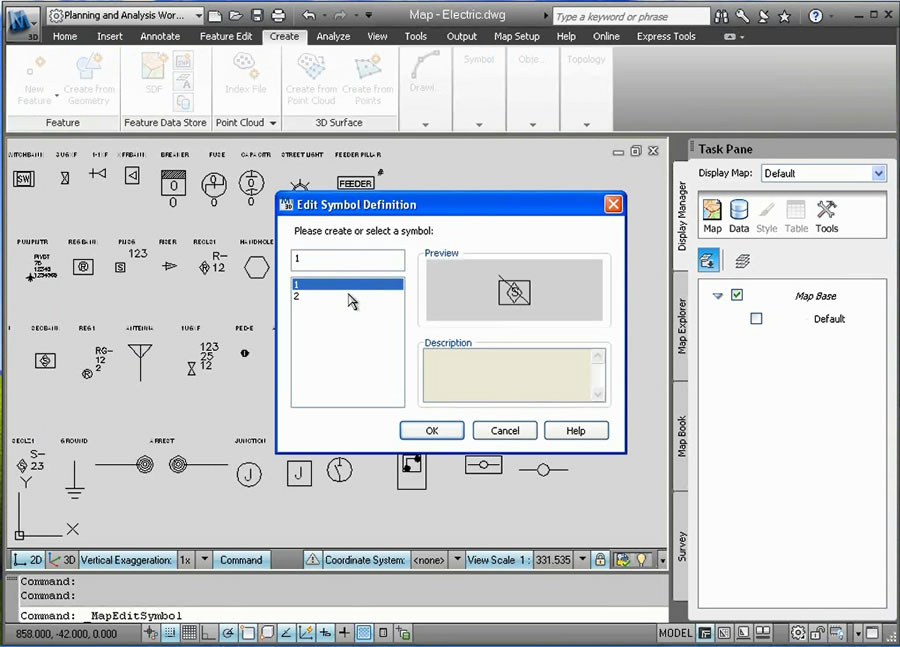
Task: Switch to 3D view mode
Action: (62, 560)
